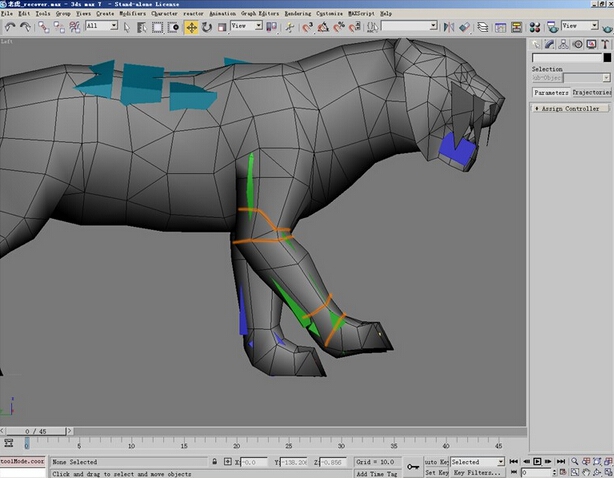Image resolution: width=614 pixels, height=478 pixels.
Task: Select the Select and Rotate tool
Action: point(207,27)
